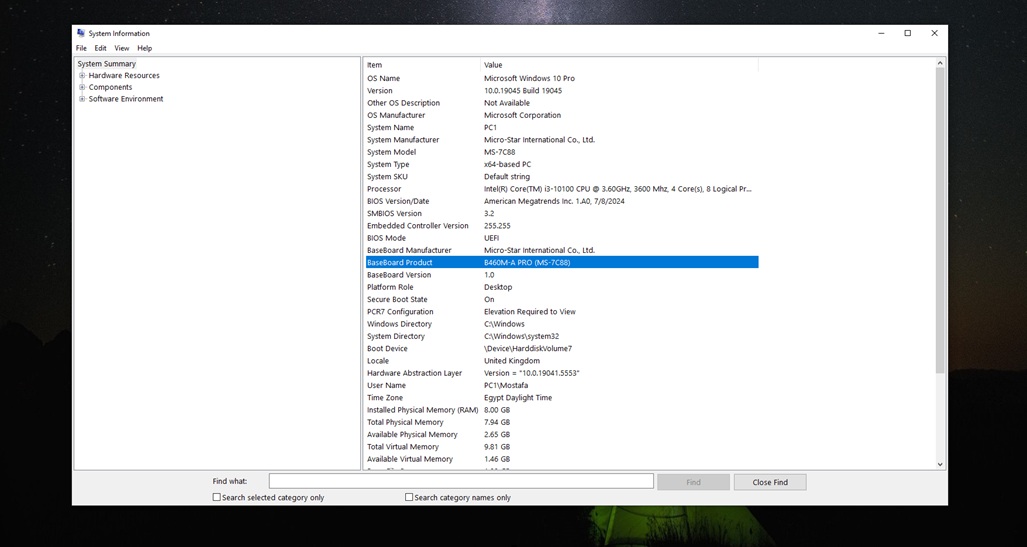Image resolution: width=1027 pixels, height=547 pixels.
Task: Click the Find button
Action: tap(694, 482)
